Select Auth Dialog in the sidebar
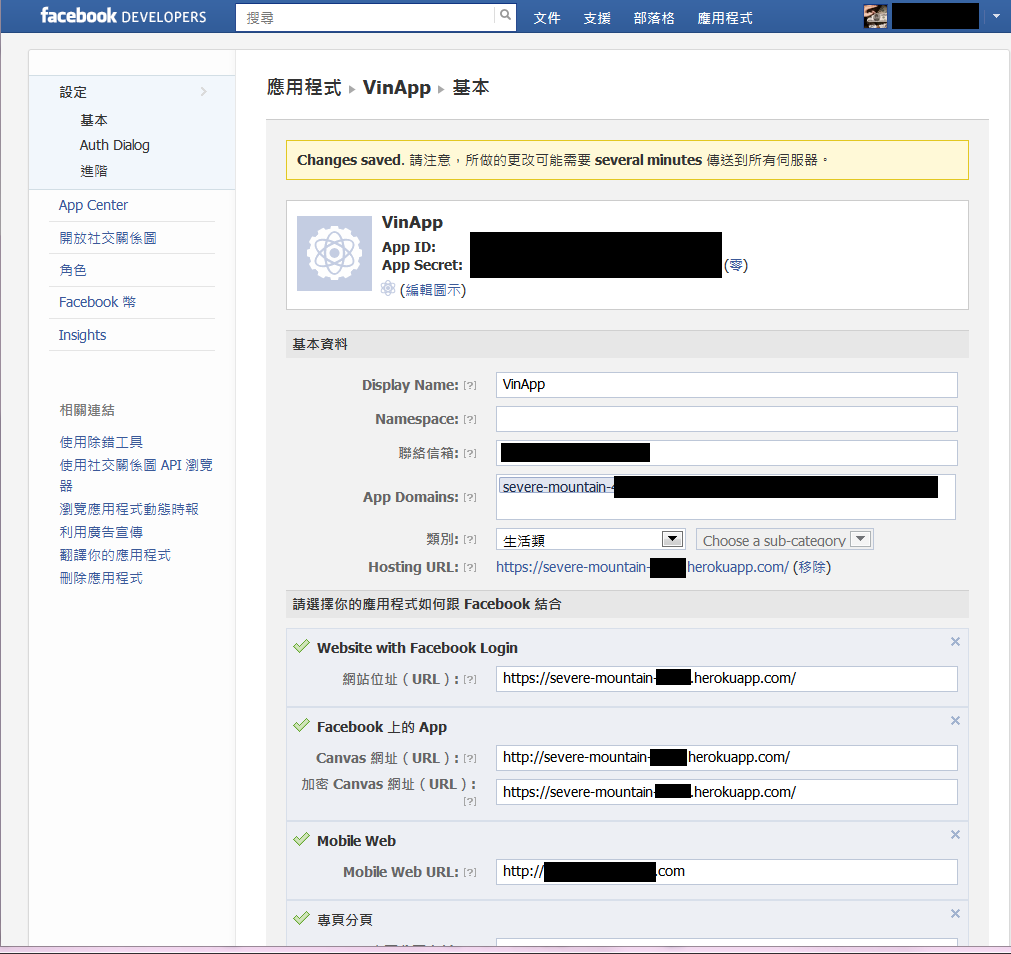The height and width of the screenshot is (954, 1011). click(x=115, y=146)
